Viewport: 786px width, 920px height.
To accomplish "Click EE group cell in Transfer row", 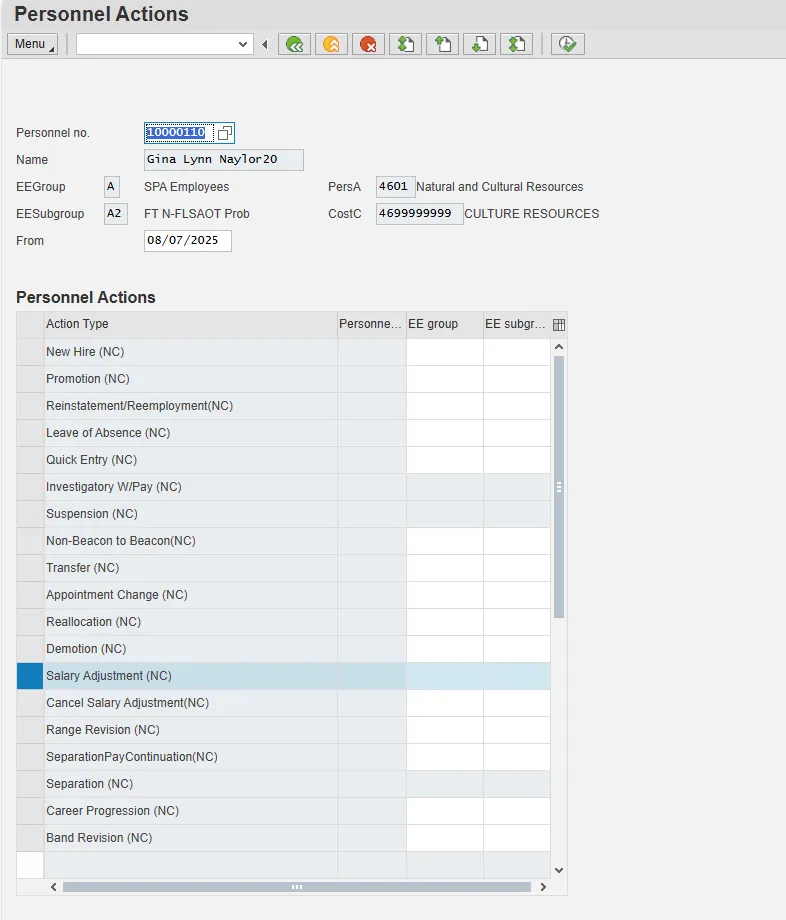I will [x=445, y=568].
